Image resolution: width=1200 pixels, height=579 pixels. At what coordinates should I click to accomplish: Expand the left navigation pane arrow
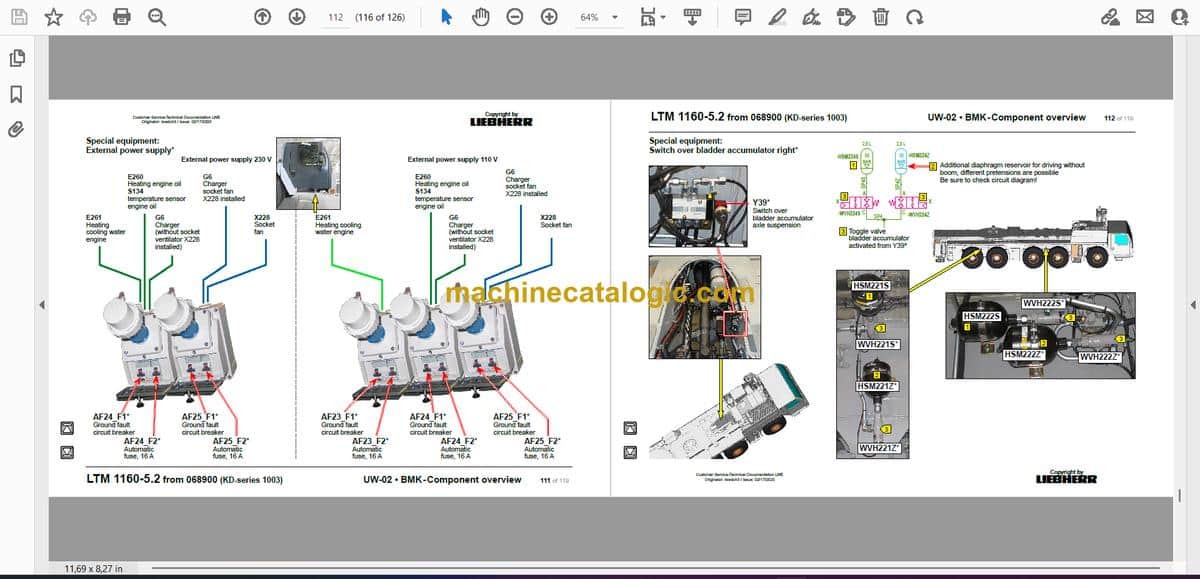point(41,305)
